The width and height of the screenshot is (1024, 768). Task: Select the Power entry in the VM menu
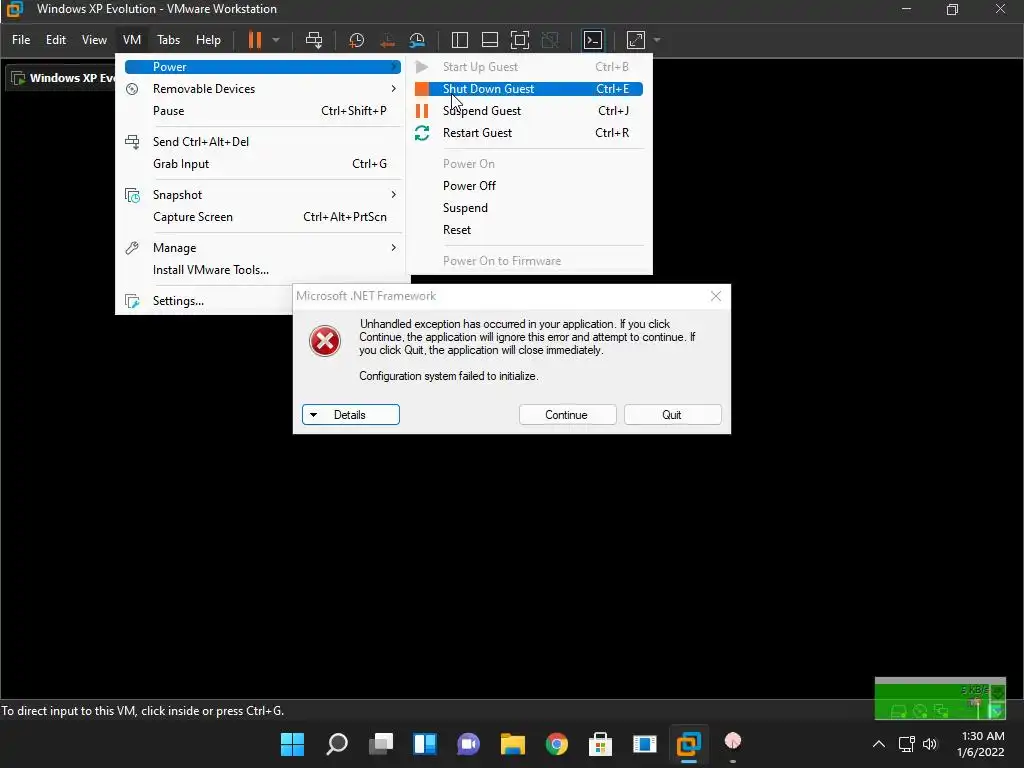pyautogui.click(x=263, y=67)
